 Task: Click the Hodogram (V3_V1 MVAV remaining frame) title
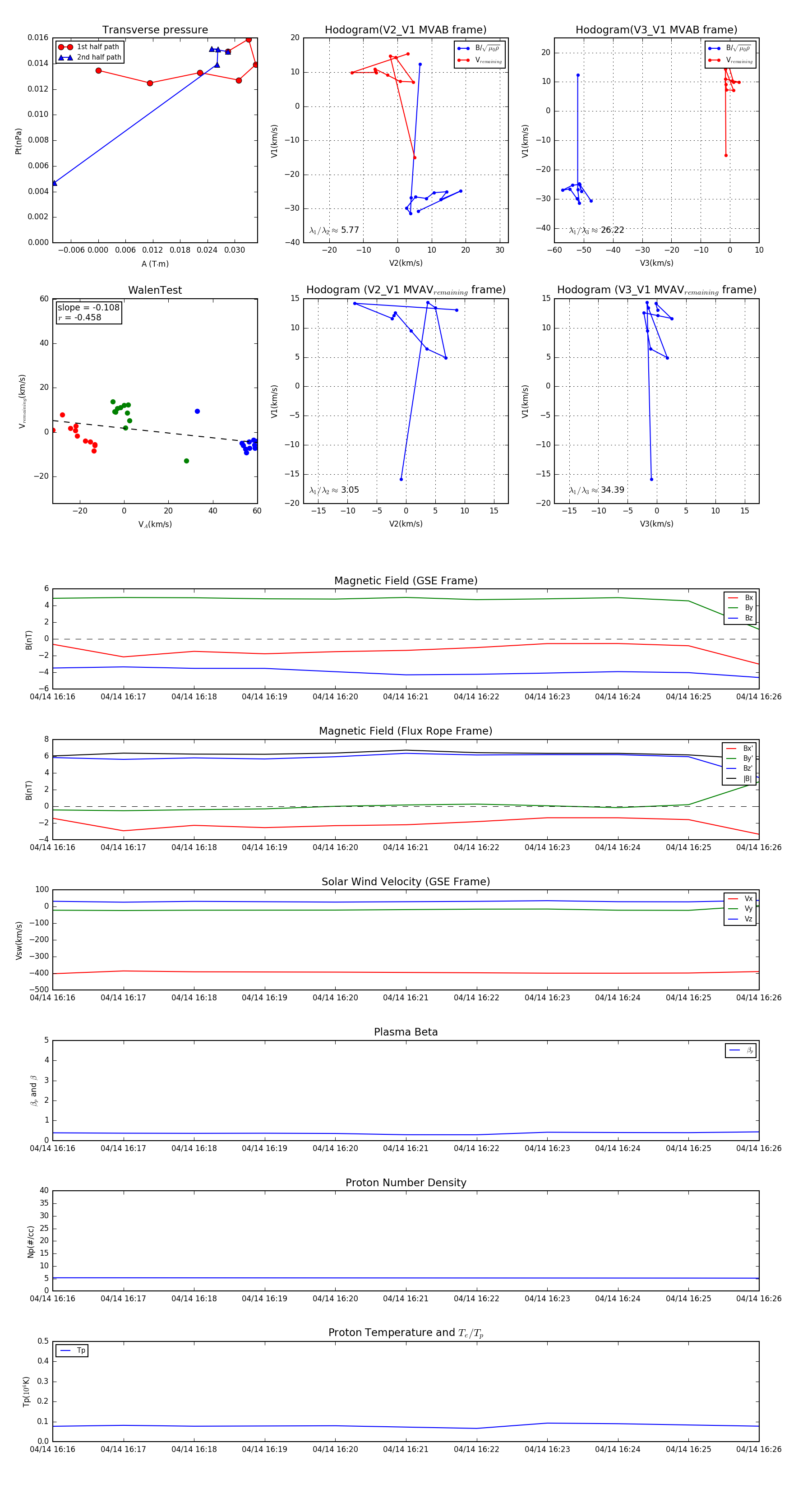(x=656, y=290)
